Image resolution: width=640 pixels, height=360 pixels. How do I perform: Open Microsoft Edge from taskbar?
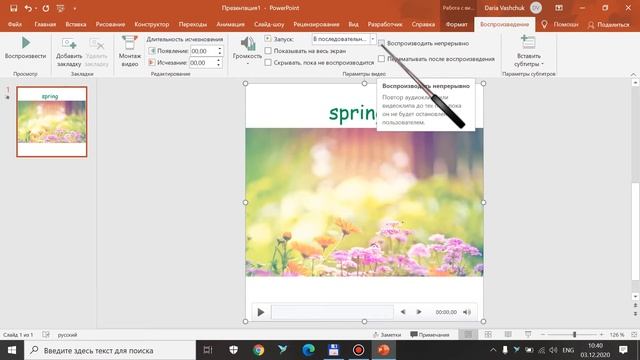pyautogui.click(x=309, y=350)
